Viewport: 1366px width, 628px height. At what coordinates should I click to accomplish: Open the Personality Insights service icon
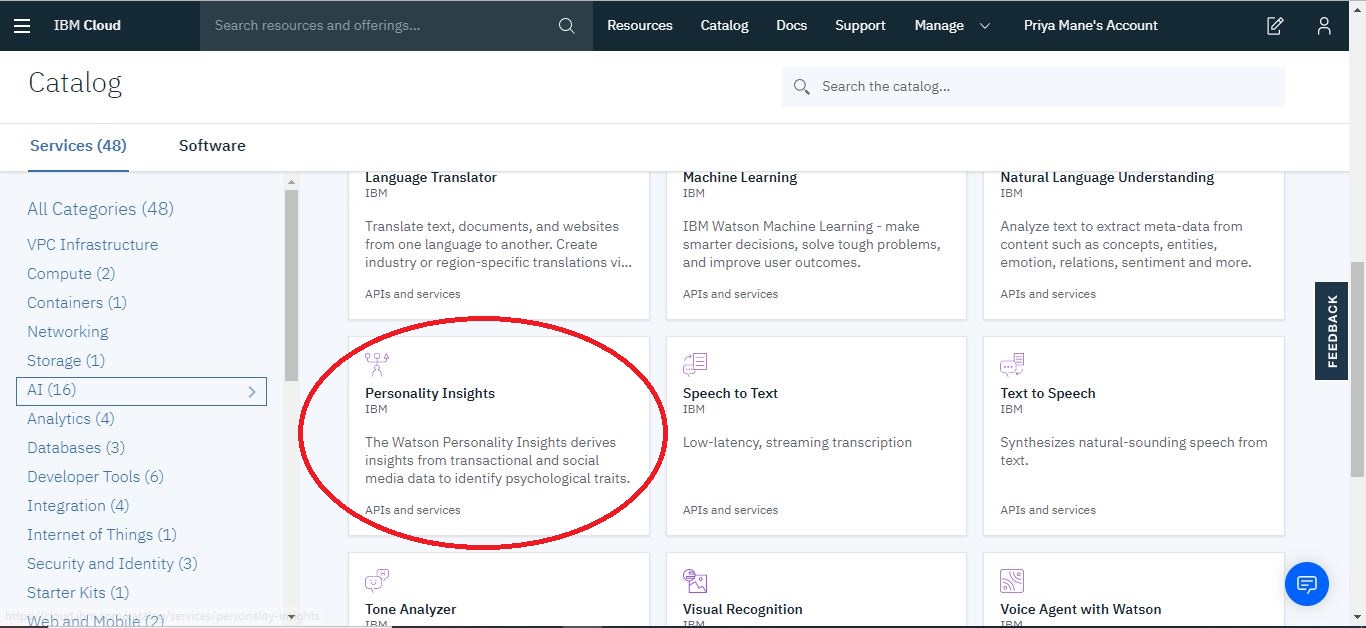coord(376,364)
